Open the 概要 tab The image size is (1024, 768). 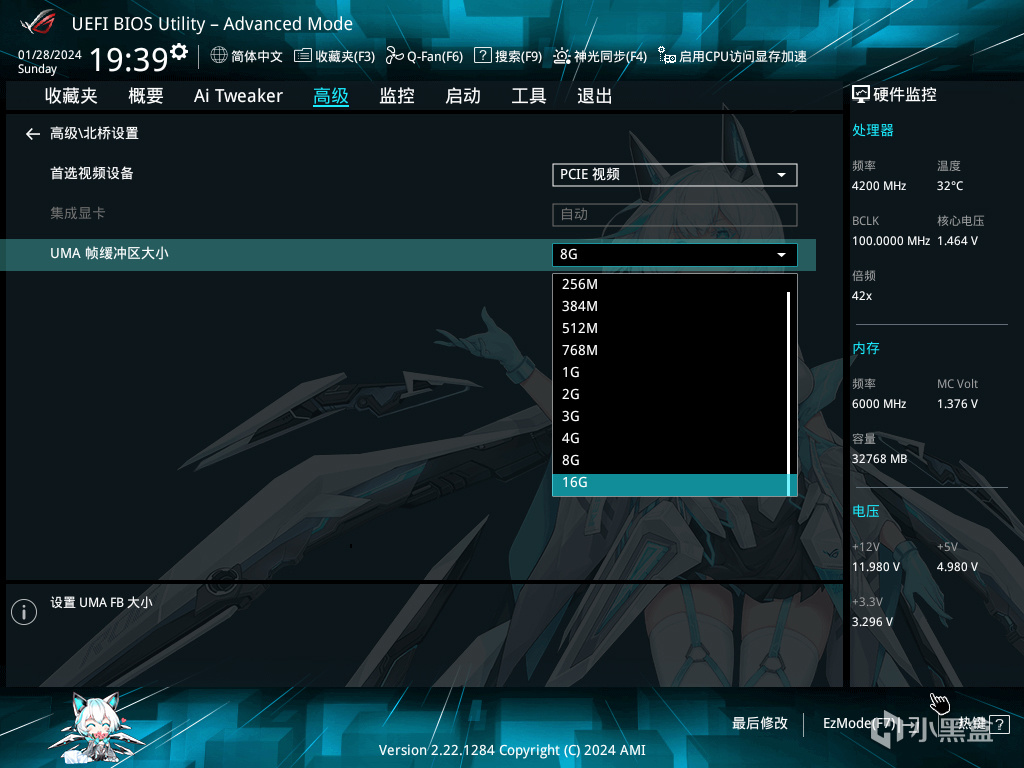coord(146,96)
